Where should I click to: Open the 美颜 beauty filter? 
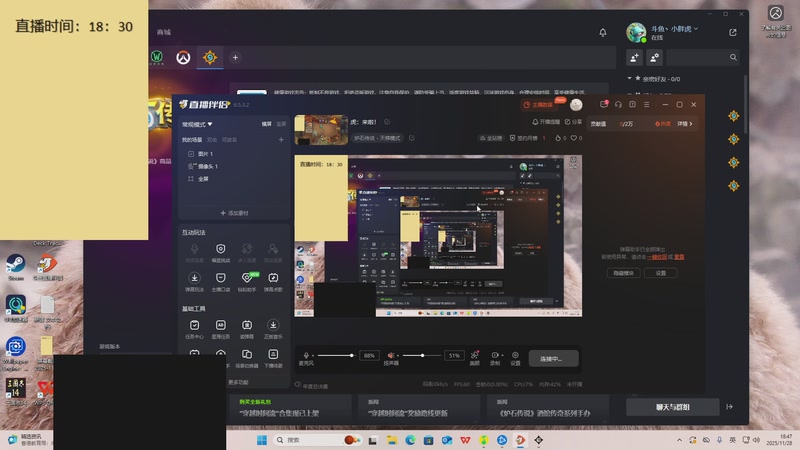(474, 358)
